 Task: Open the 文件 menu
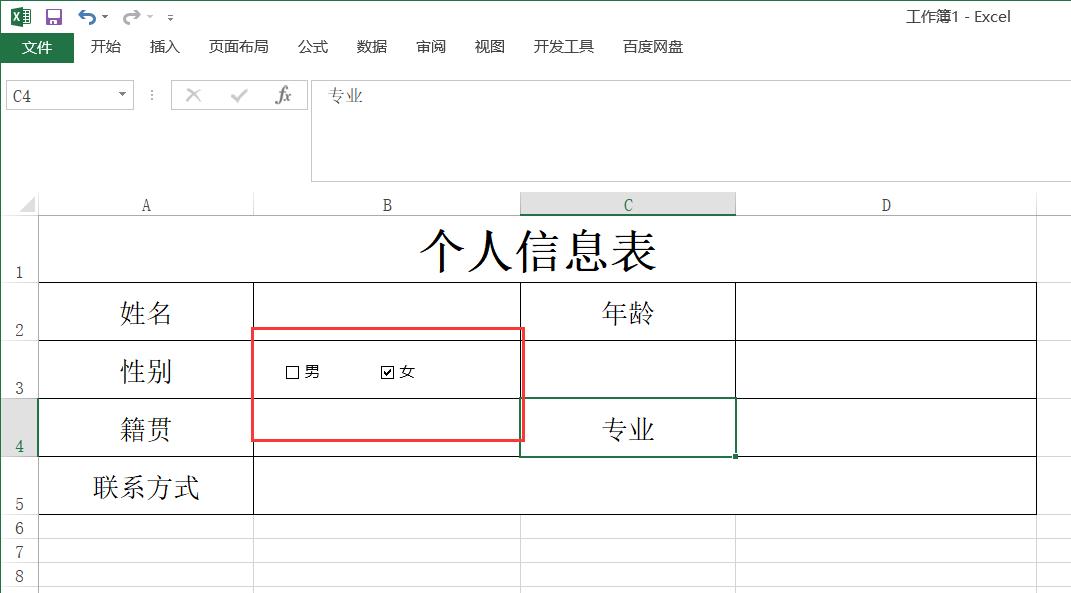coord(37,47)
